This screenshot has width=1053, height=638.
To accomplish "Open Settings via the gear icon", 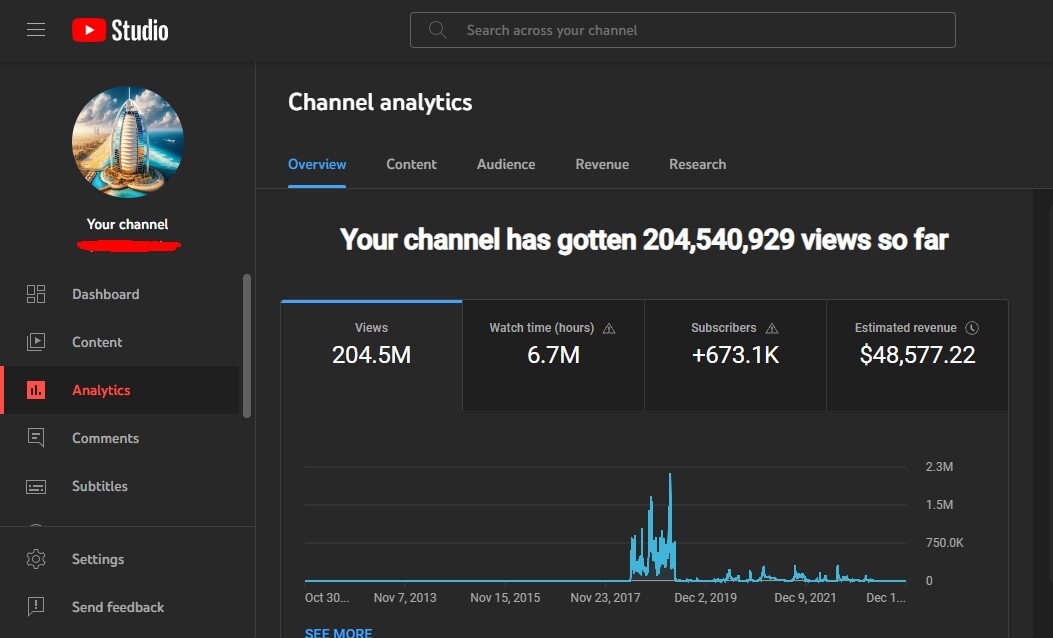I will (36, 559).
